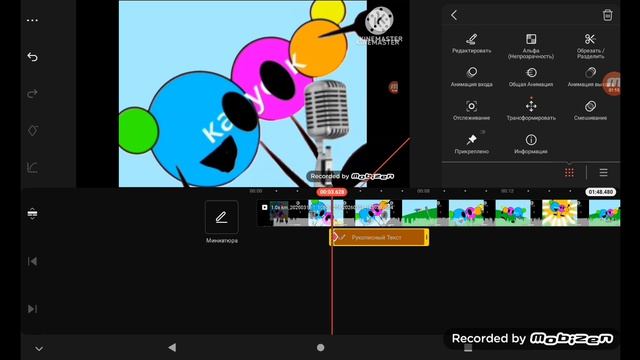Open the Редактировать (edit) pencil tool
This screenshot has height=360, width=640.
point(471,43)
